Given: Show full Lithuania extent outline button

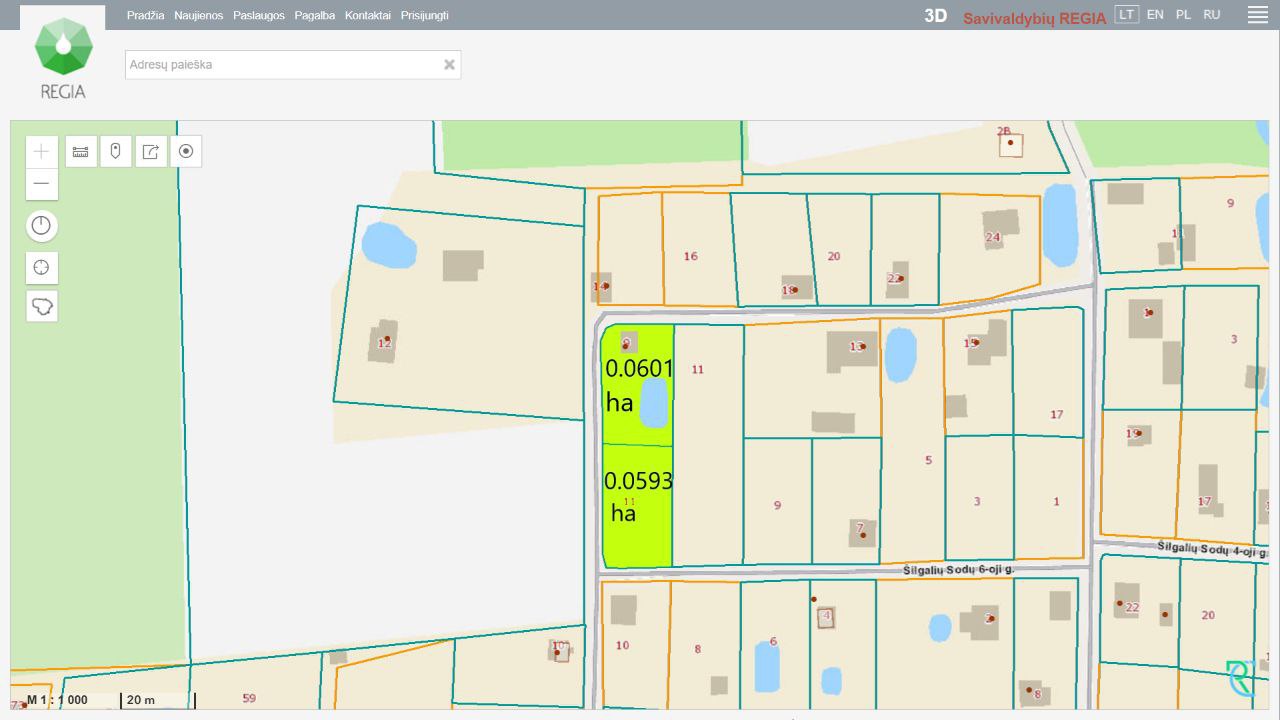Looking at the screenshot, I should [41, 306].
